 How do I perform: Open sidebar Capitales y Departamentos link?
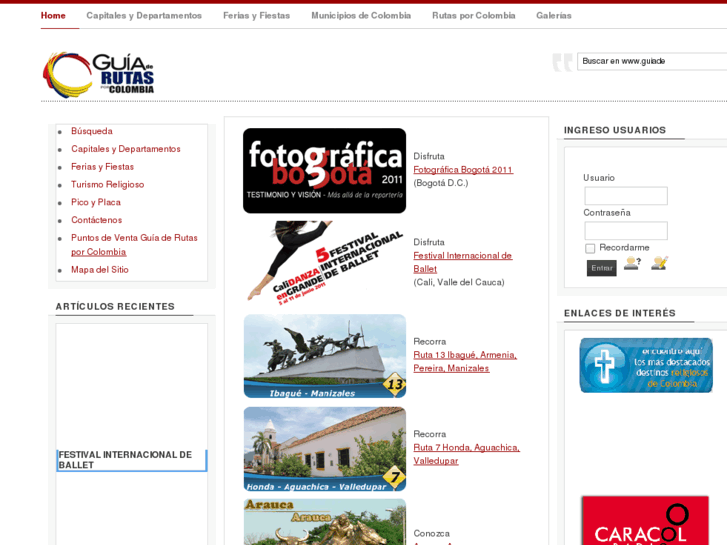(x=126, y=149)
